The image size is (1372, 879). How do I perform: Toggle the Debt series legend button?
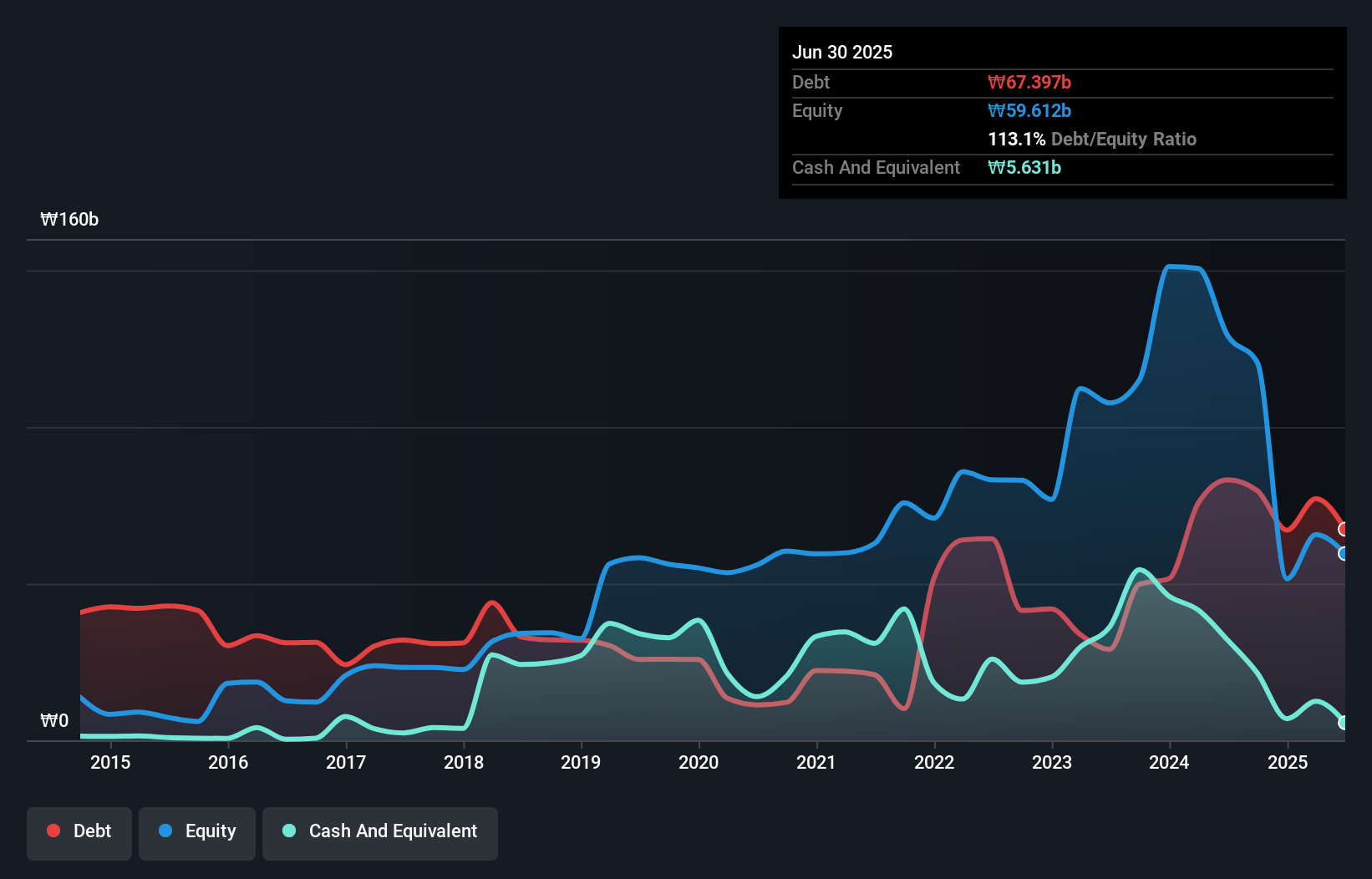[79, 832]
